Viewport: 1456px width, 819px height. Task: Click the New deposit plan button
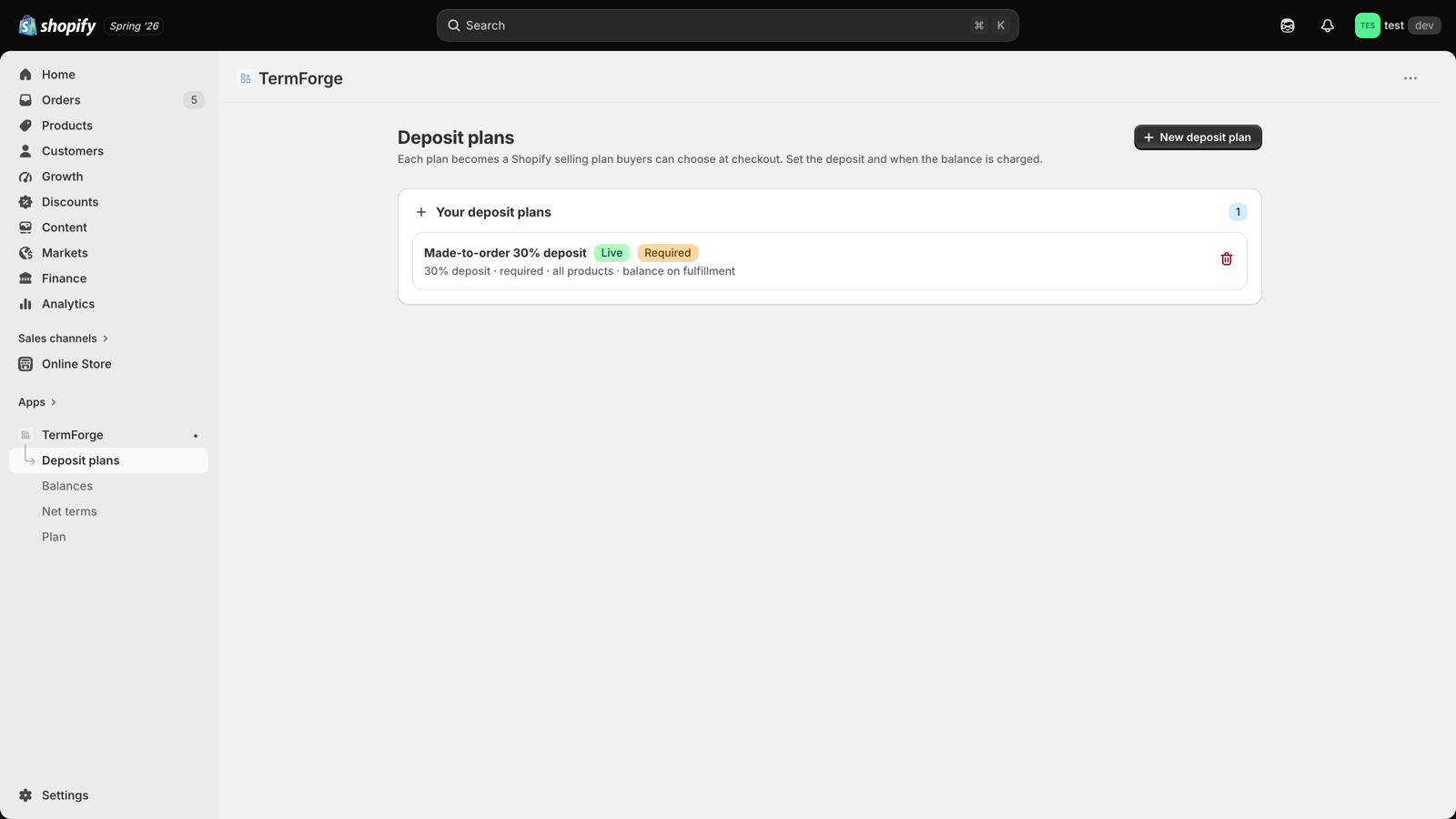click(1198, 137)
